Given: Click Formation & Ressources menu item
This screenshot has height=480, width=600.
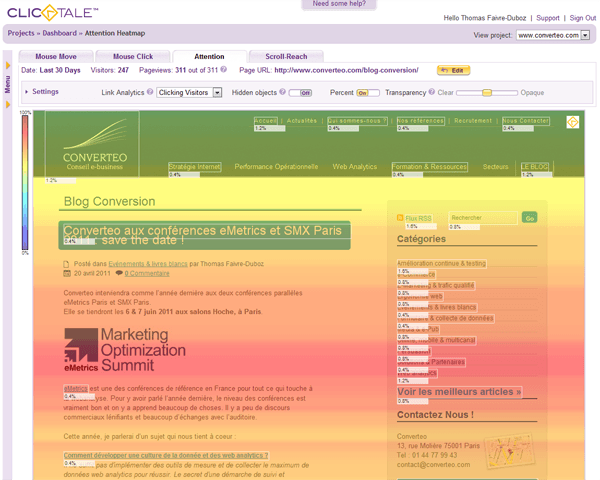Looking at the screenshot, I should pos(429,167).
